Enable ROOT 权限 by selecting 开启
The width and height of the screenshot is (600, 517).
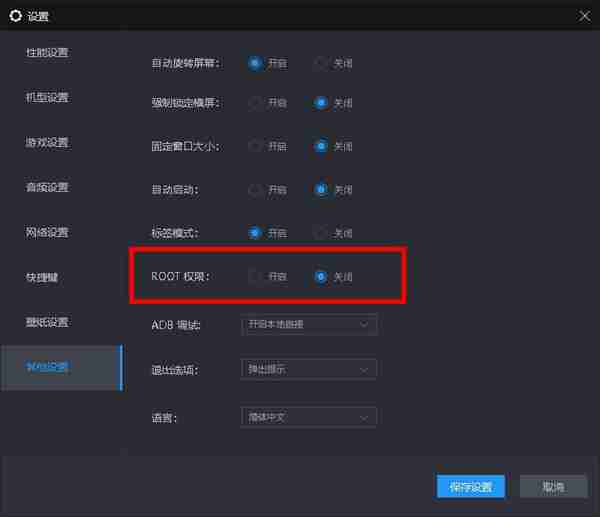(x=256, y=277)
